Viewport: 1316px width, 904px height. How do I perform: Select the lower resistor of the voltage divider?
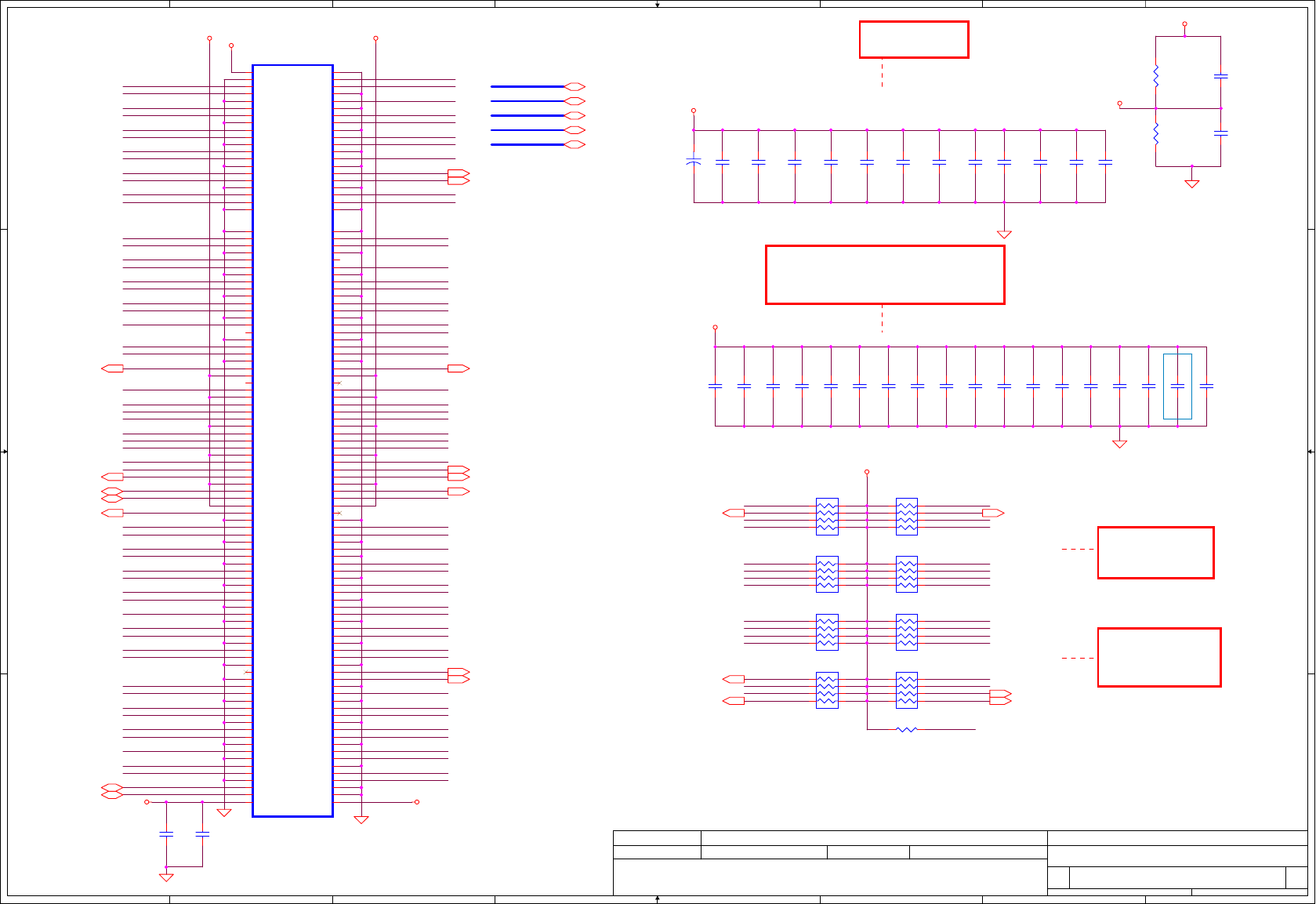click(x=1155, y=133)
